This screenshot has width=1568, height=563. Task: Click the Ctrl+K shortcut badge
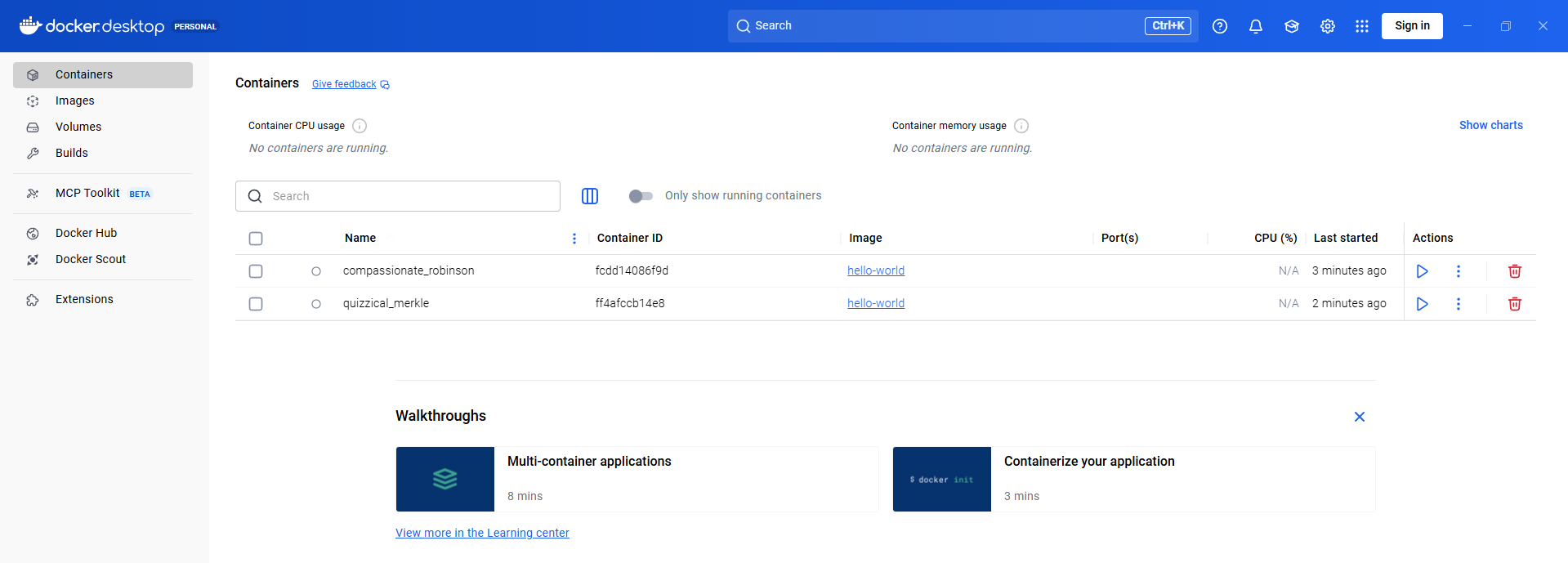[x=1168, y=26]
